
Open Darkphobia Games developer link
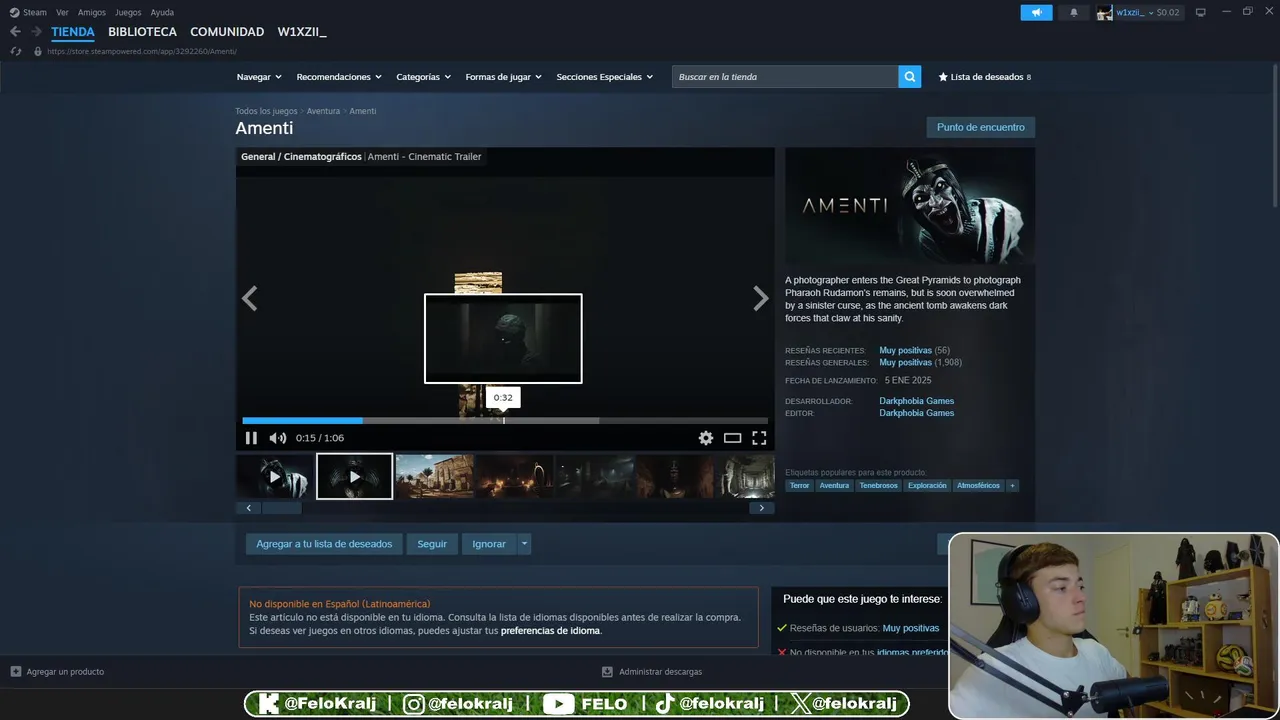[x=916, y=401]
